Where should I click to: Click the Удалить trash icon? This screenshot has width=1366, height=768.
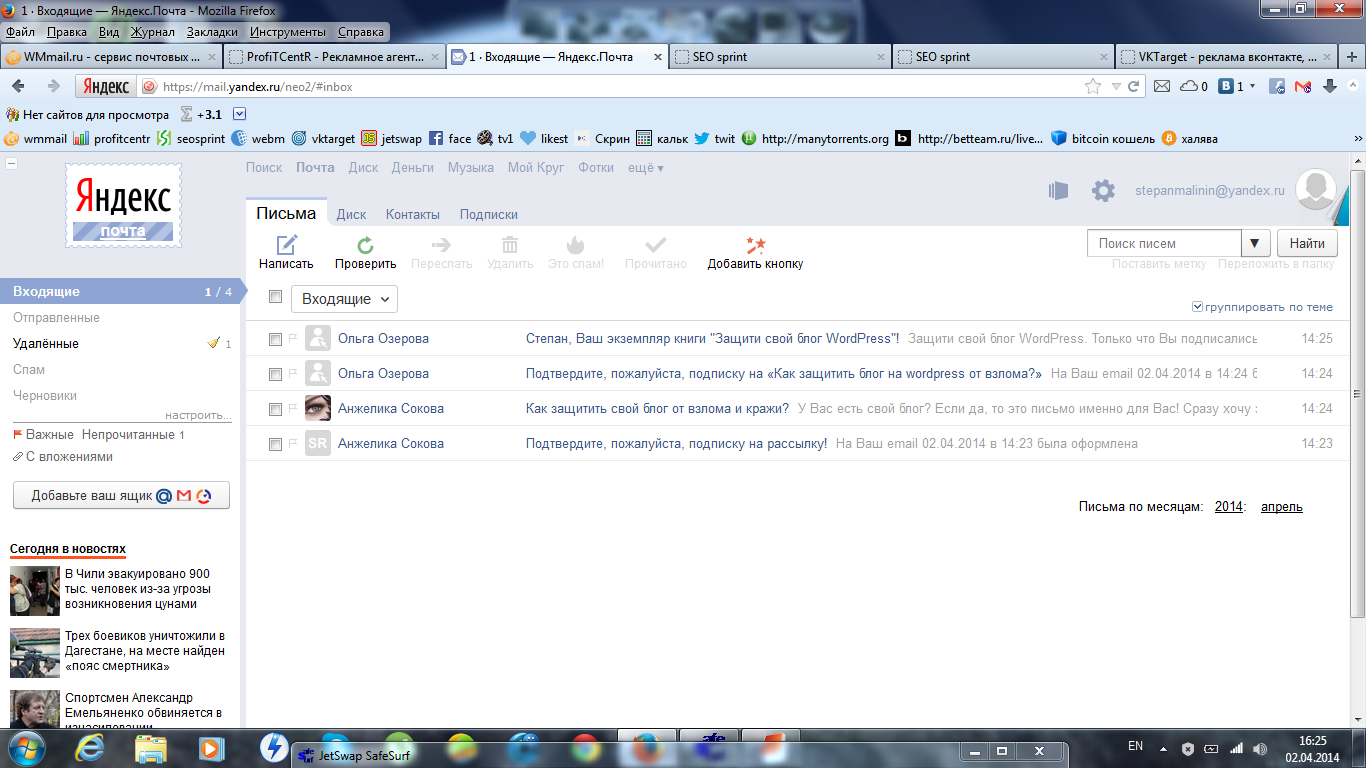[510, 245]
